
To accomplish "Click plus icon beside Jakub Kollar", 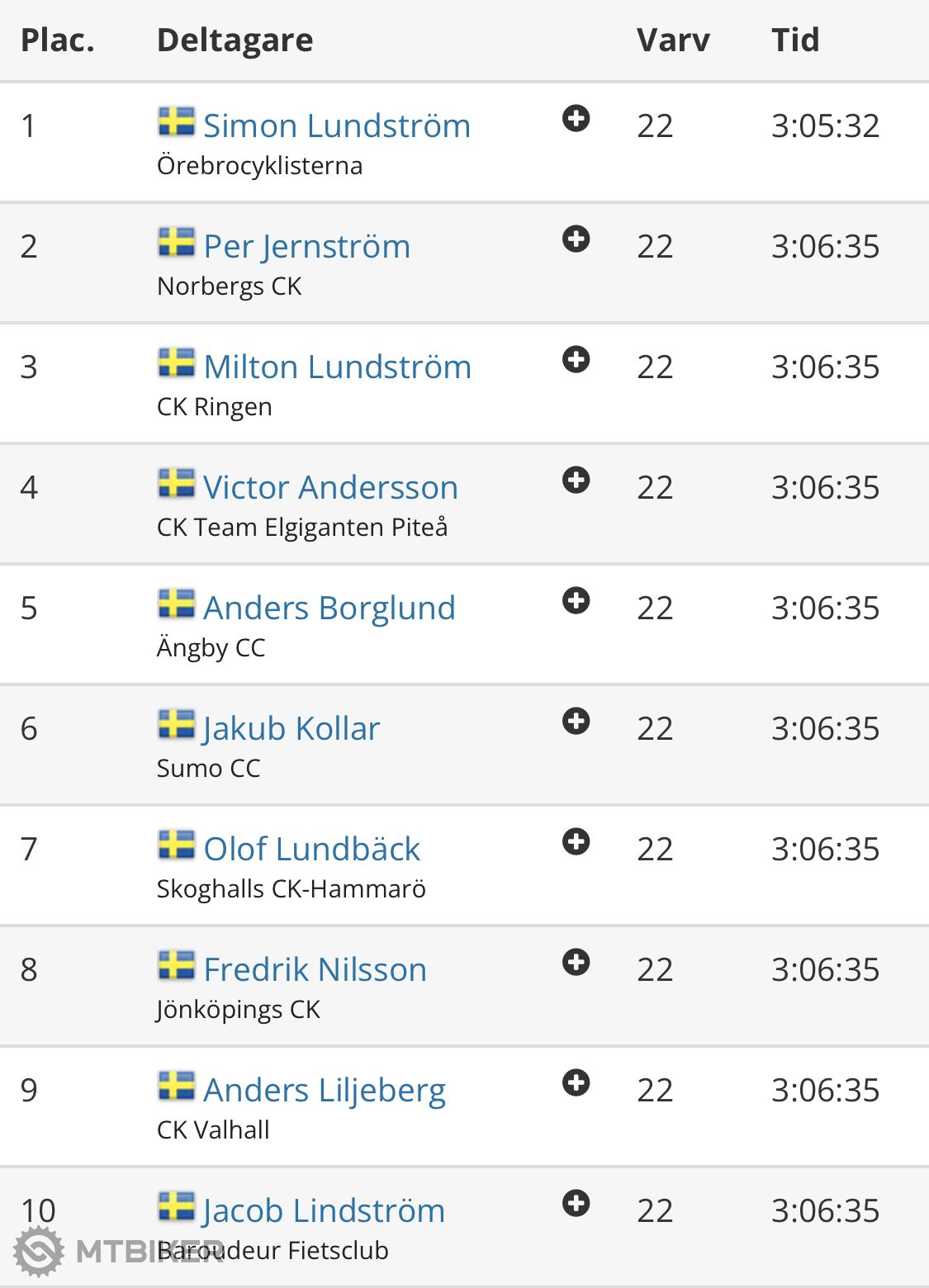I will 576,722.
